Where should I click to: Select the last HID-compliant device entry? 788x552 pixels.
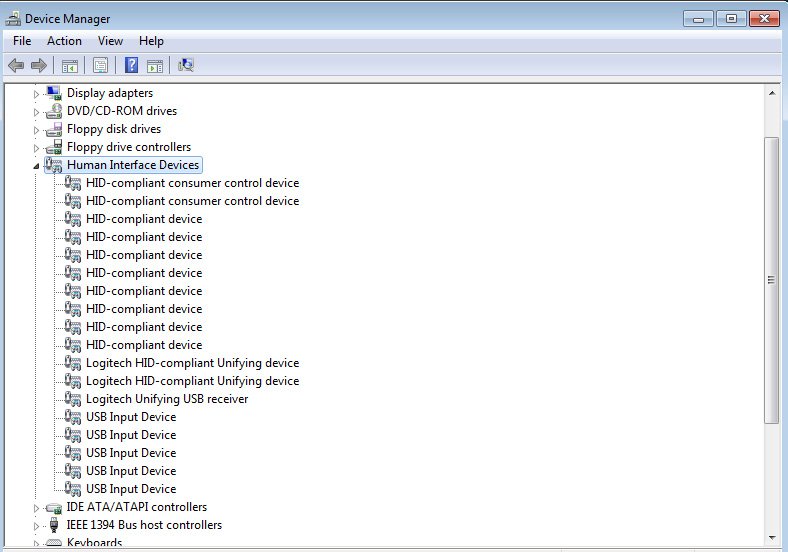tap(144, 345)
